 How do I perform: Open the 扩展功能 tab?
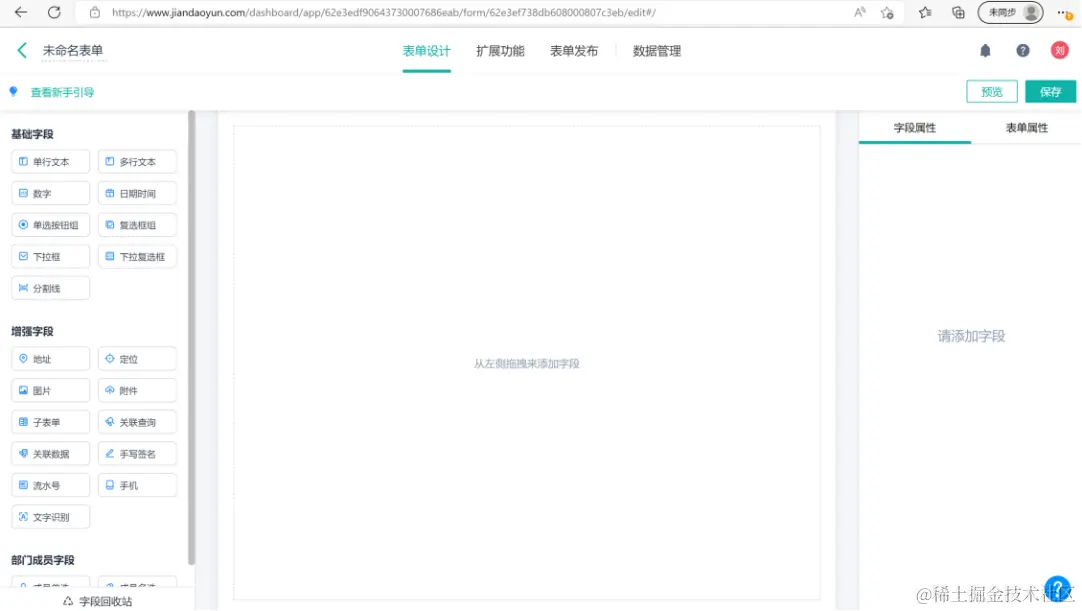500,51
